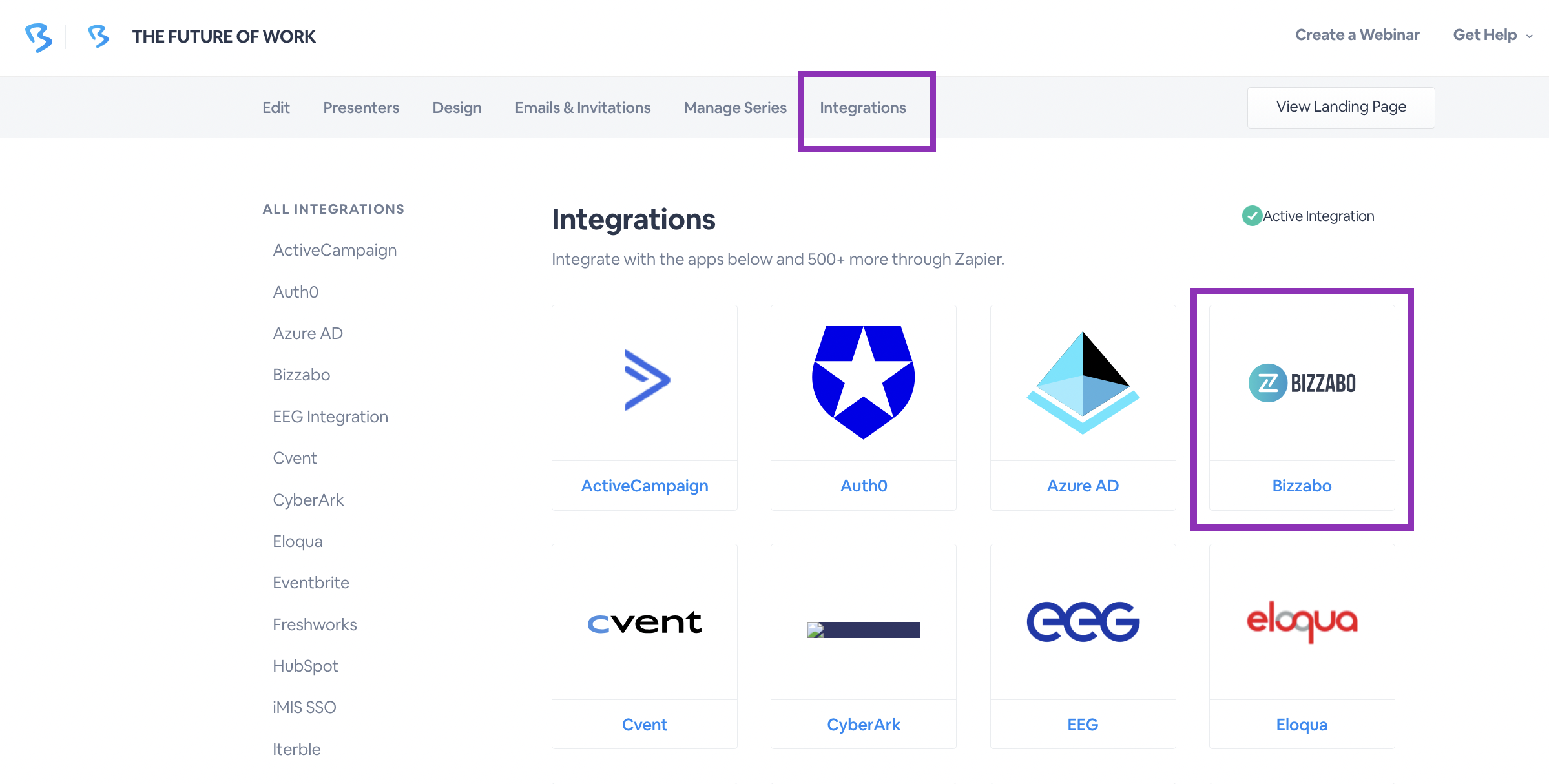The height and width of the screenshot is (784, 1549).
Task: Select Eventbrite in the sidebar list
Action: click(x=311, y=583)
